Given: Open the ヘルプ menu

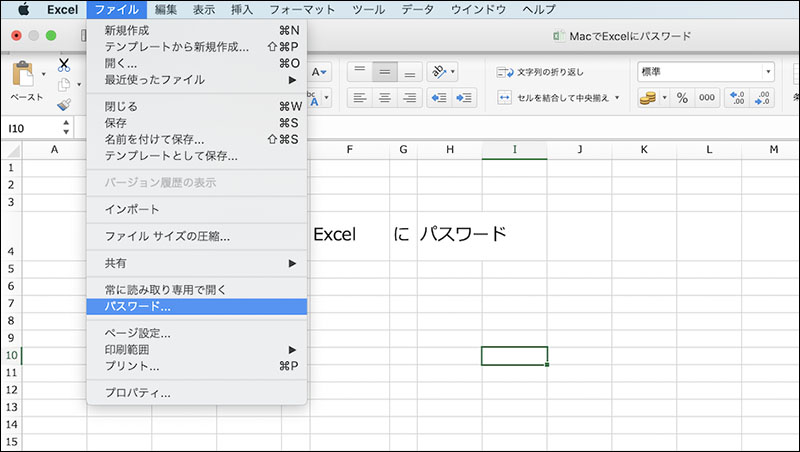Looking at the screenshot, I should pyautogui.click(x=539, y=9).
